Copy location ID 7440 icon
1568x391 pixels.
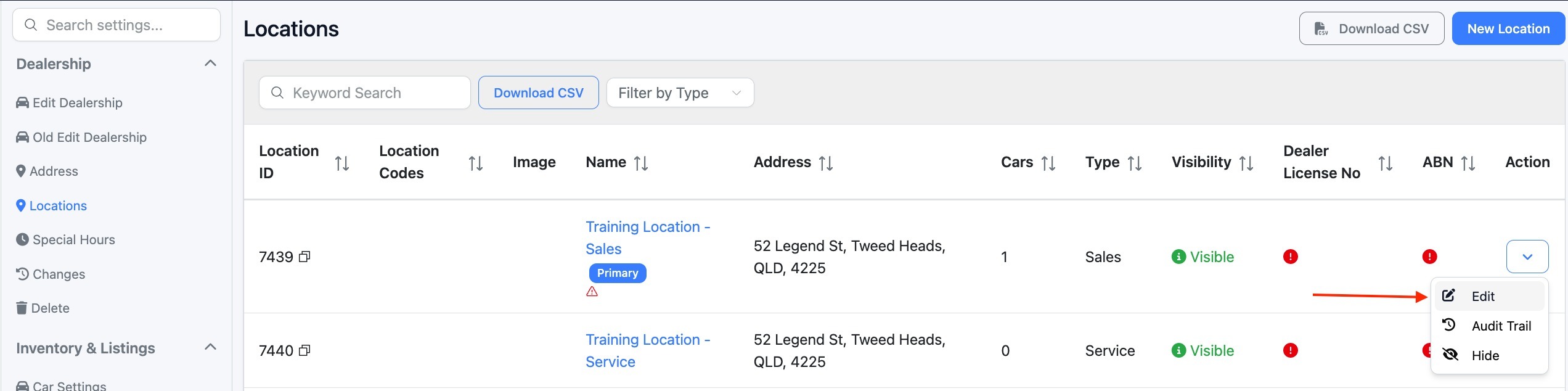(x=304, y=350)
